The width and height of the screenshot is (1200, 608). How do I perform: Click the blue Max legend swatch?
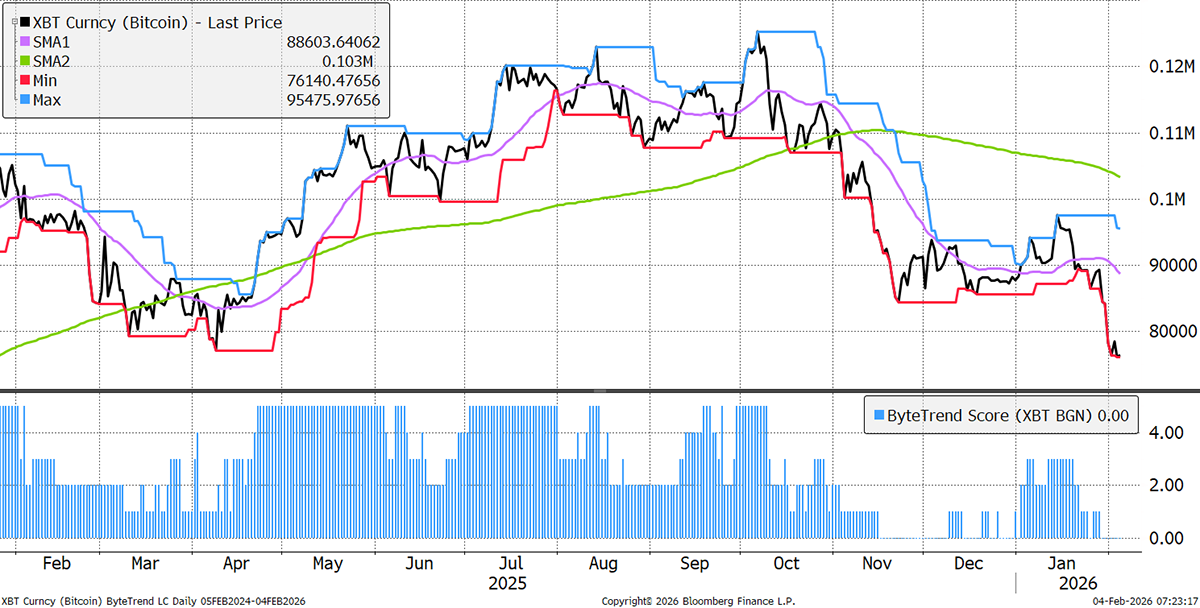[x=23, y=100]
